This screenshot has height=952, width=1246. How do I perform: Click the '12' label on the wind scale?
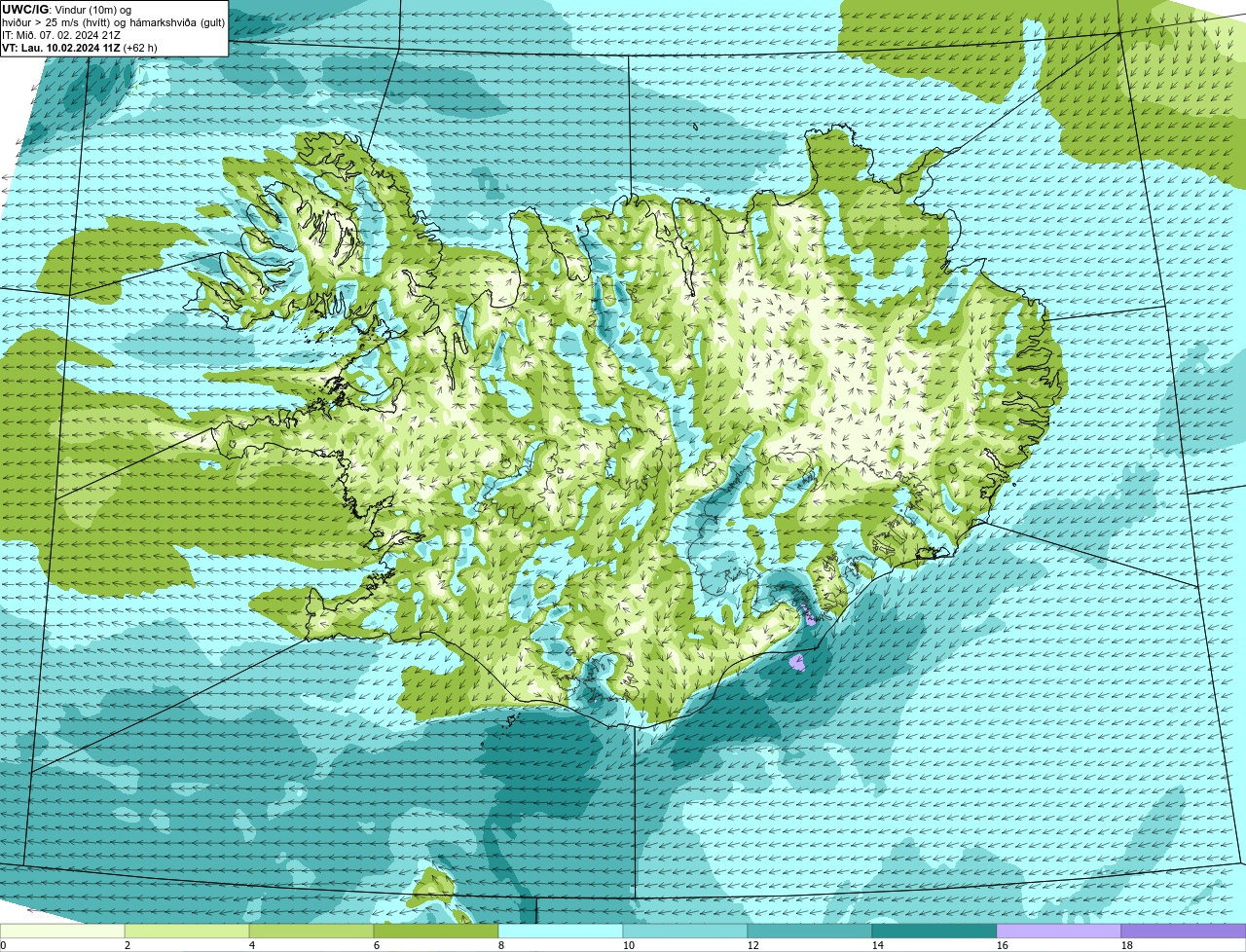click(x=753, y=945)
